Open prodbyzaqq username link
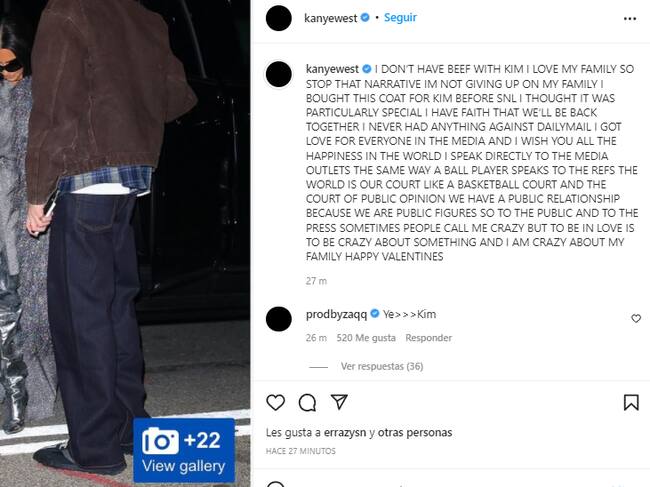Screen dimensions: 650x487 pyautogui.click(x=336, y=315)
